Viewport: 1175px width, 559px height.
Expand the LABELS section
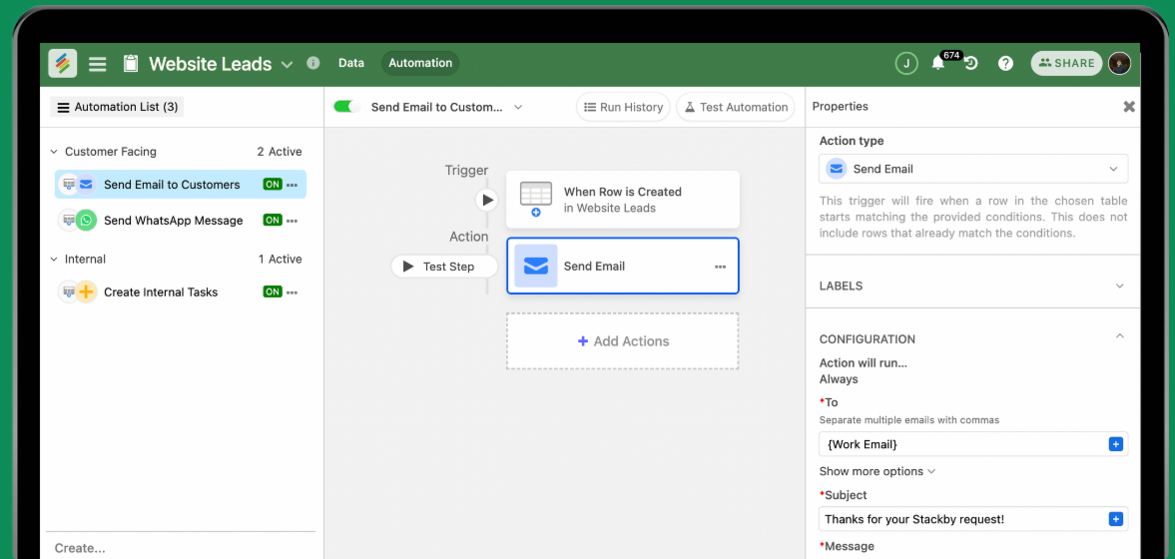973,285
